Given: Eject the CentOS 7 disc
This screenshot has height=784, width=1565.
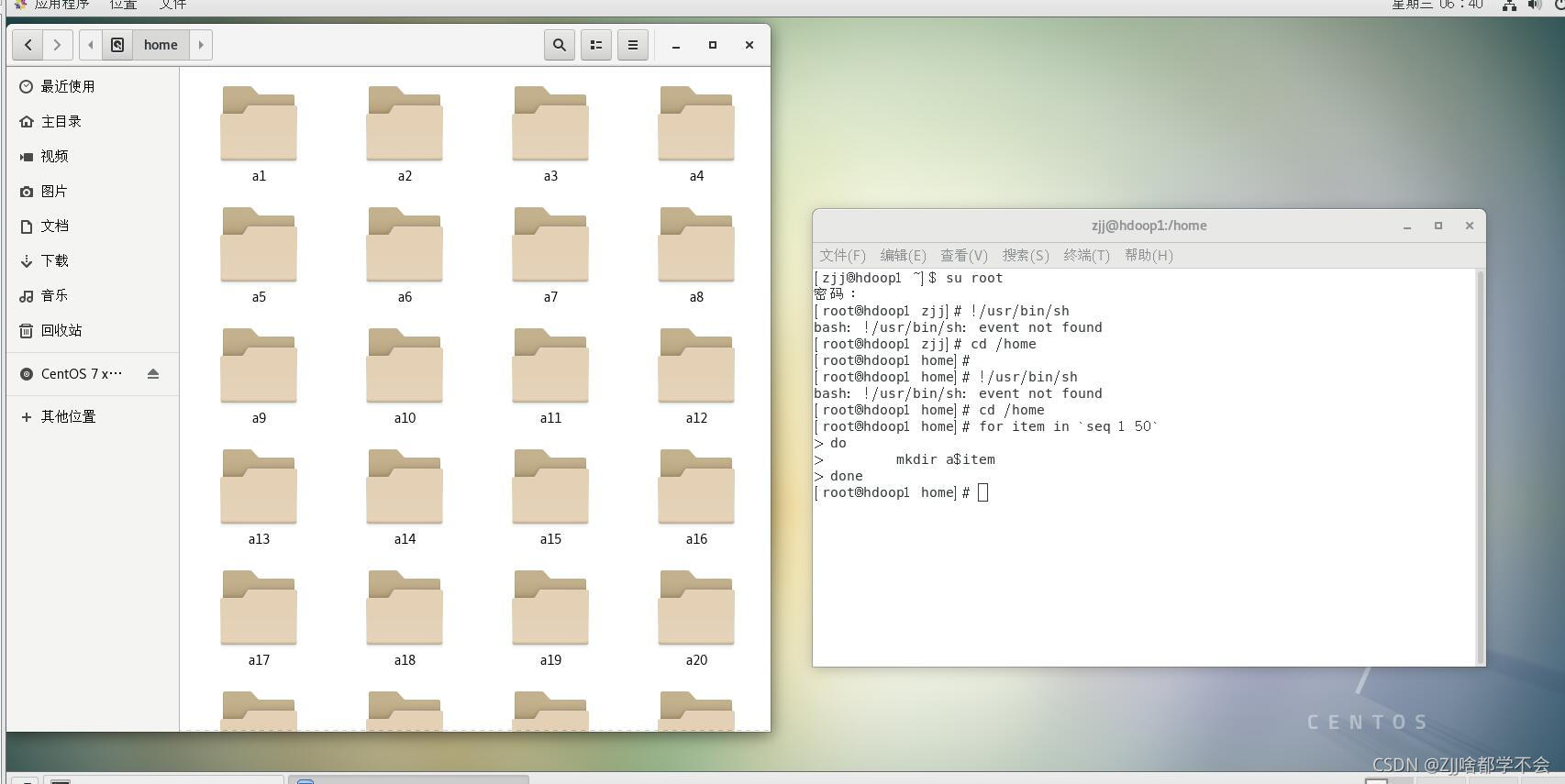Looking at the screenshot, I should pos(153,374).
